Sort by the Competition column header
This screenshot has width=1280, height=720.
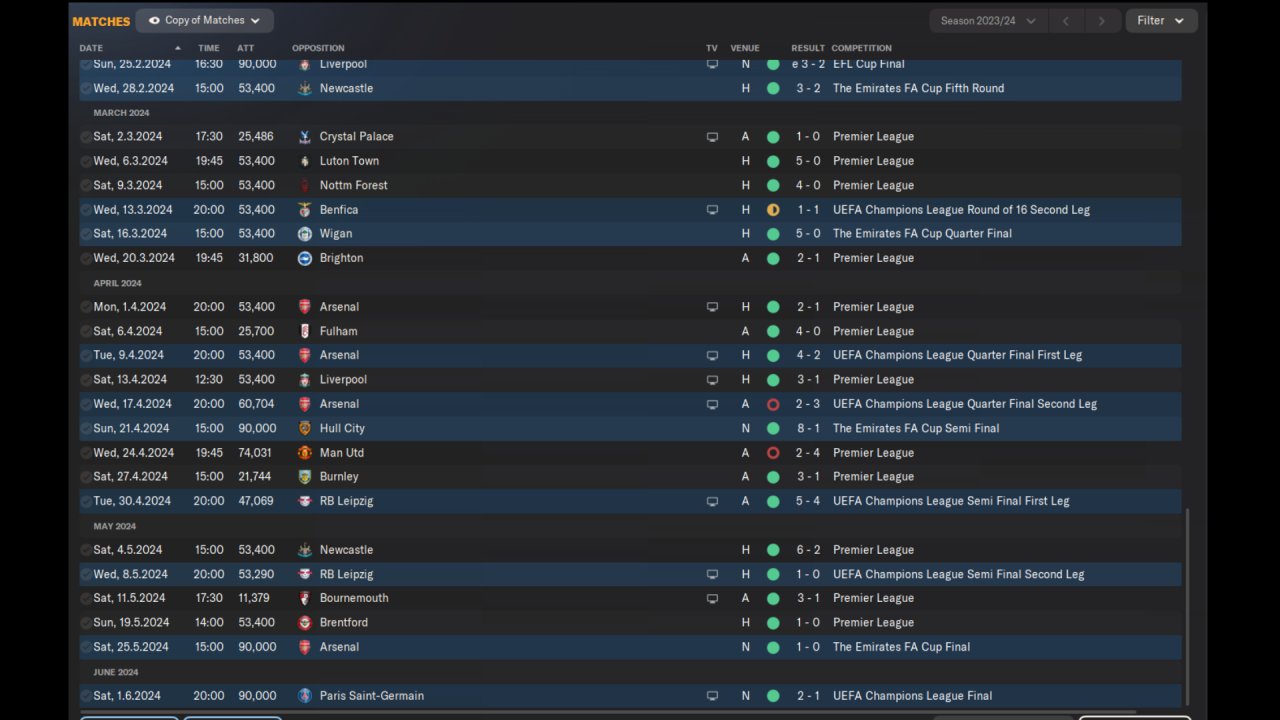861,48
